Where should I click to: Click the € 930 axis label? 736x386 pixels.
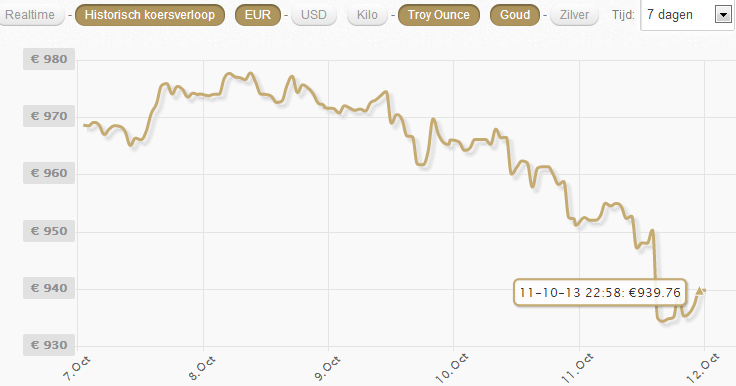pos(49,345)
